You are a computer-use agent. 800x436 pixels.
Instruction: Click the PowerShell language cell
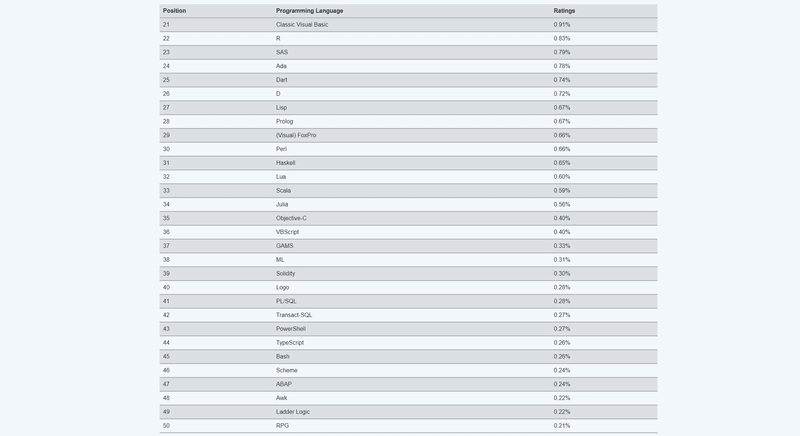[291, 329]
